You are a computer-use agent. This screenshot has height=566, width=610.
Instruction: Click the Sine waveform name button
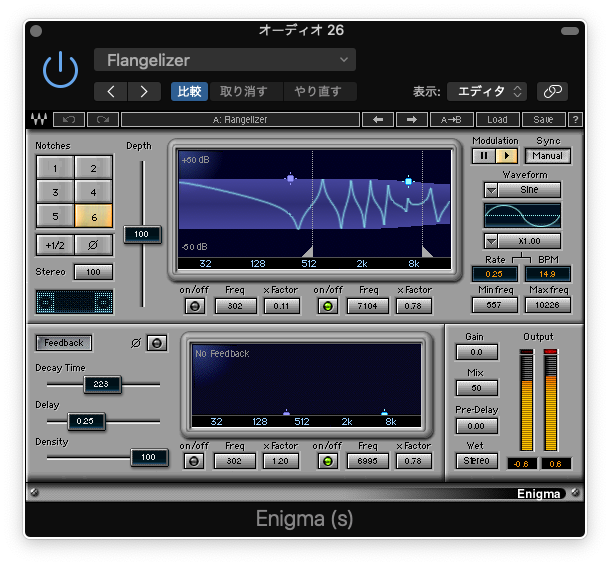pos(529,190)
